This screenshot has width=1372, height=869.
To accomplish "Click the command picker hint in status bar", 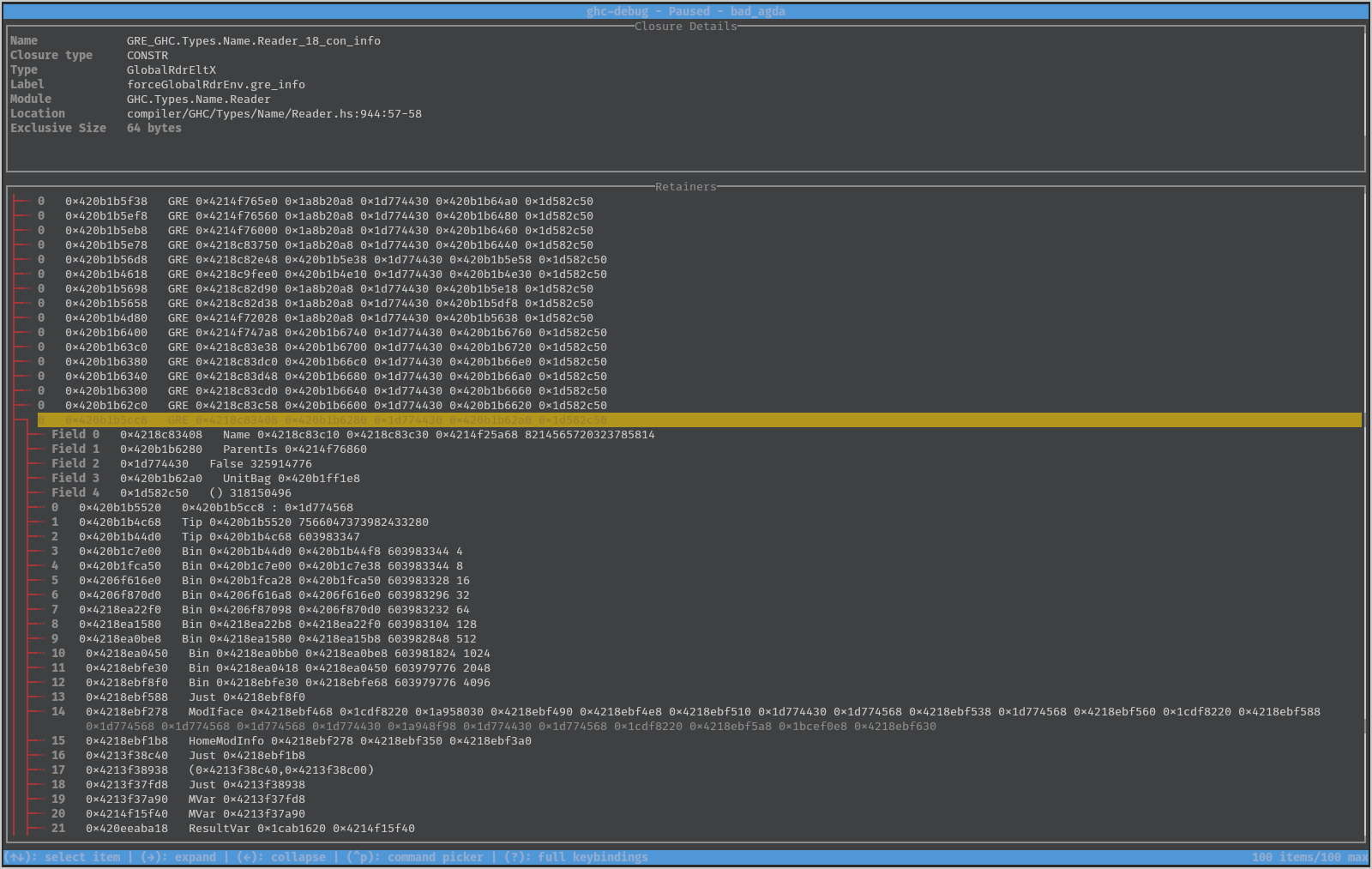I will click(415, 857).
